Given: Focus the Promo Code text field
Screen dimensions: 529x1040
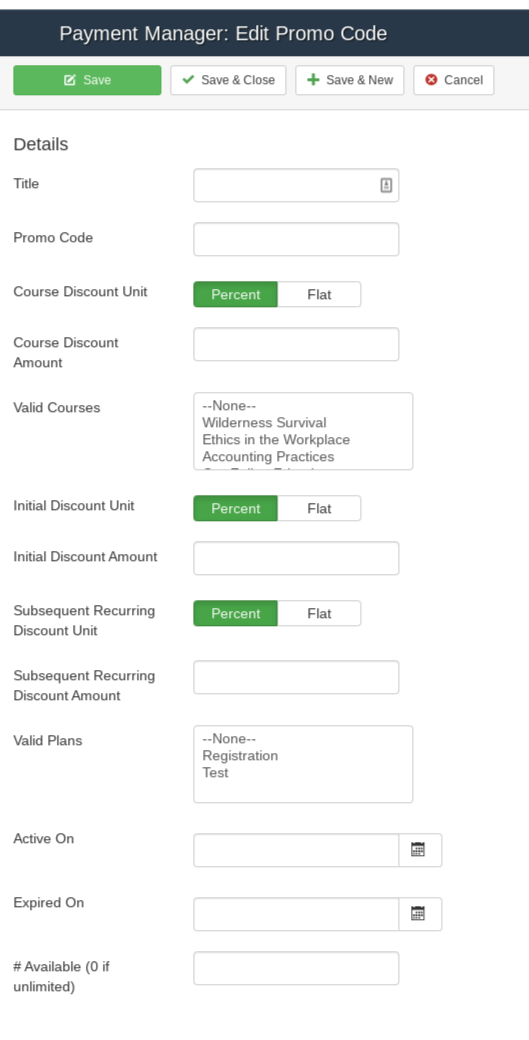Looking at the screenshot, I should click(296, 239).
